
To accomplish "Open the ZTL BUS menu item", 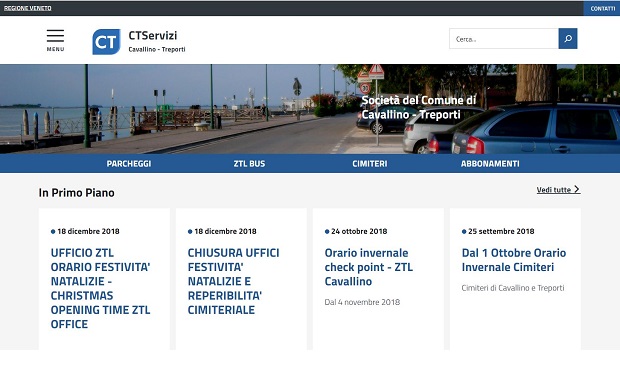I will coord(249,163).
